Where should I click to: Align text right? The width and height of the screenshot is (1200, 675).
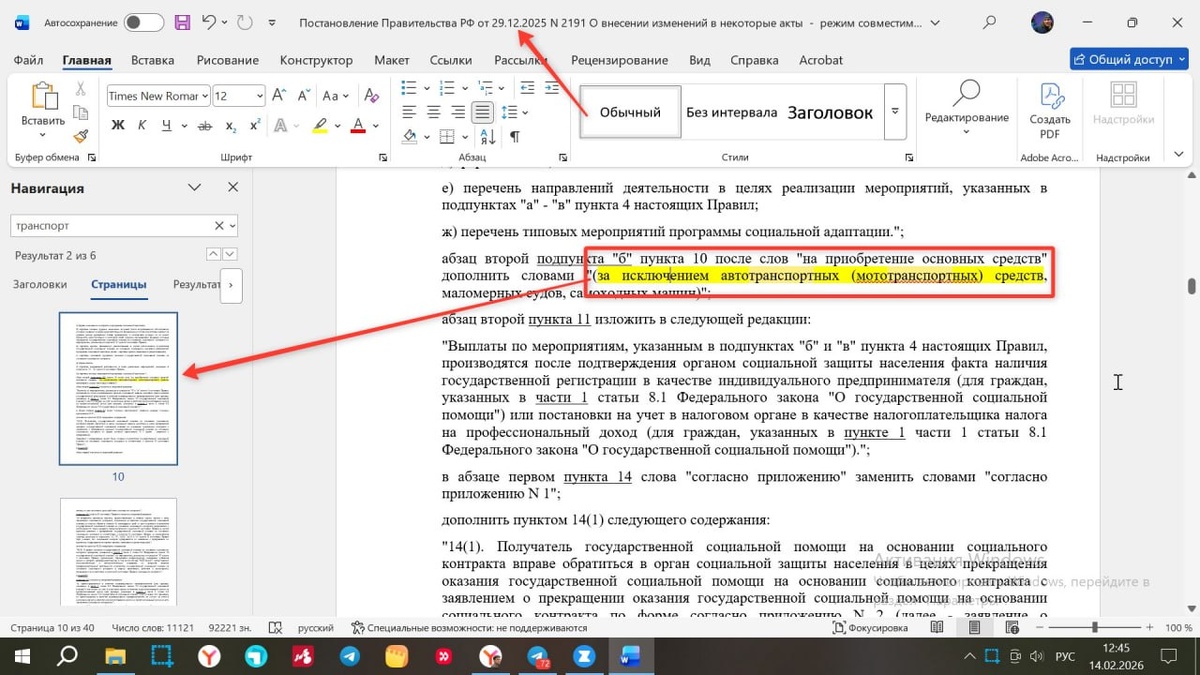458,112
